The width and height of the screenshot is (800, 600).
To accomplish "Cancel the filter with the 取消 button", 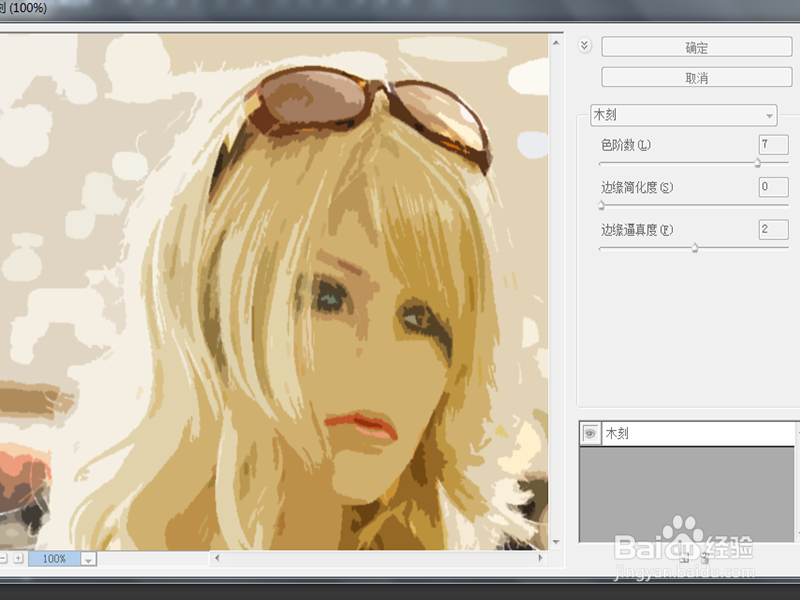I will (696, 78).
